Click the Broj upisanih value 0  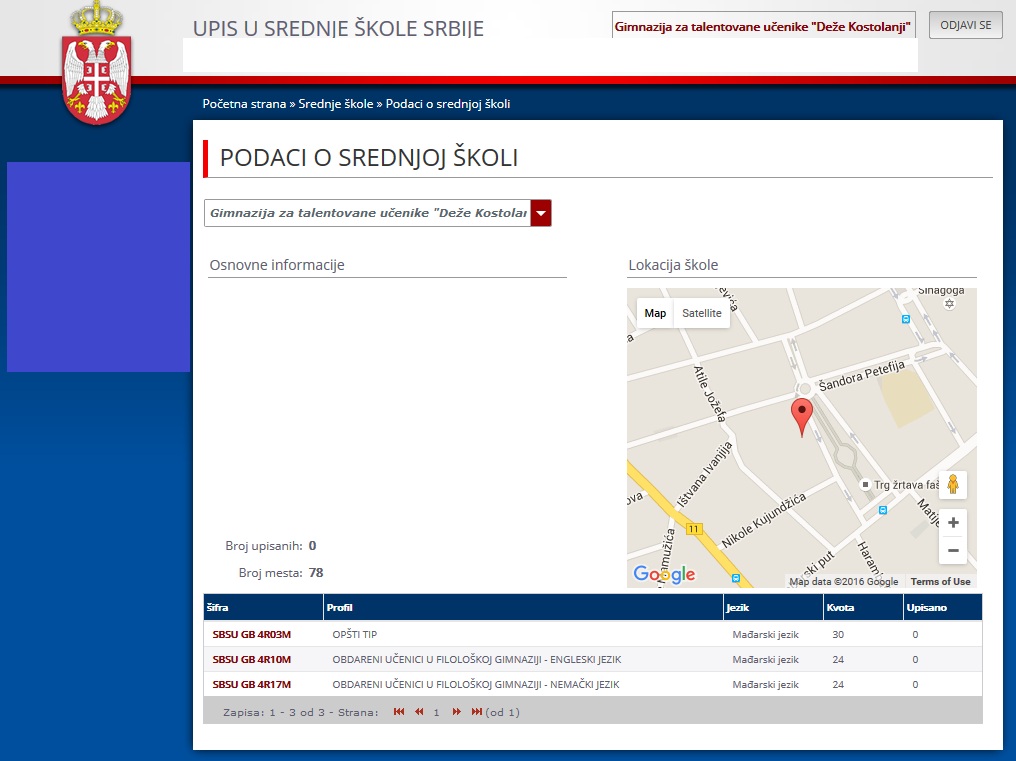point(312,546)
